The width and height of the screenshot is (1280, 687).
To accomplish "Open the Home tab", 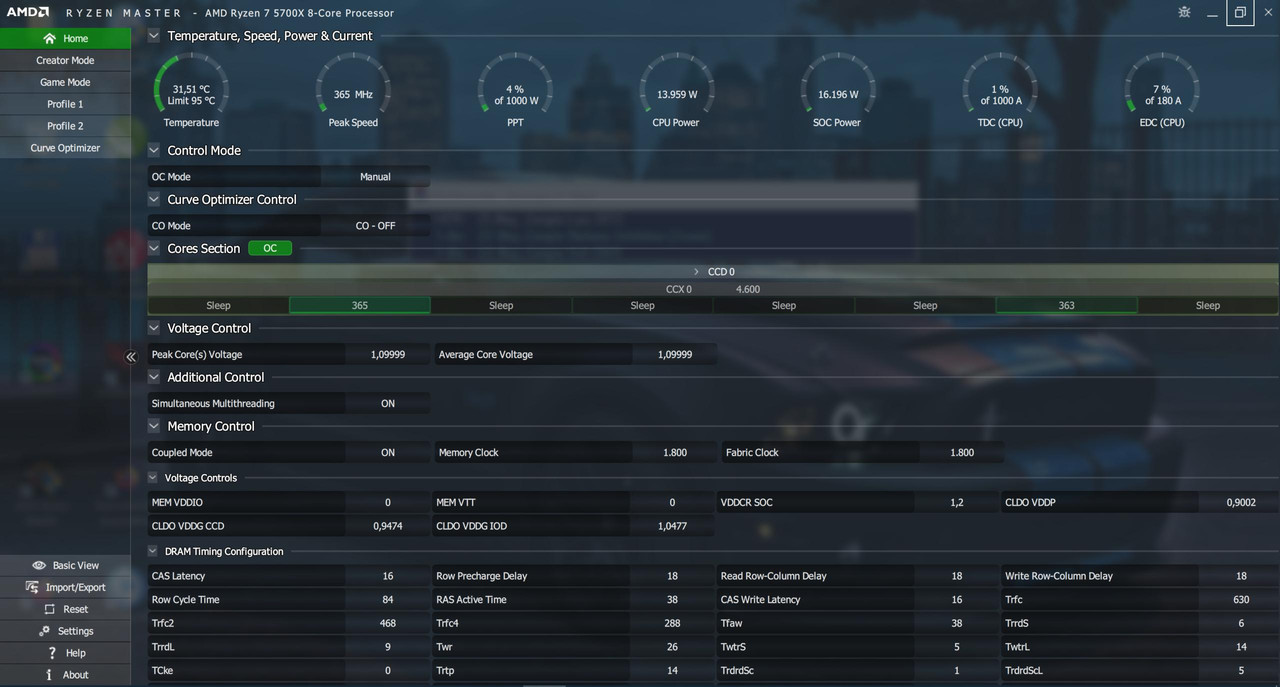I will pos(65,38).
